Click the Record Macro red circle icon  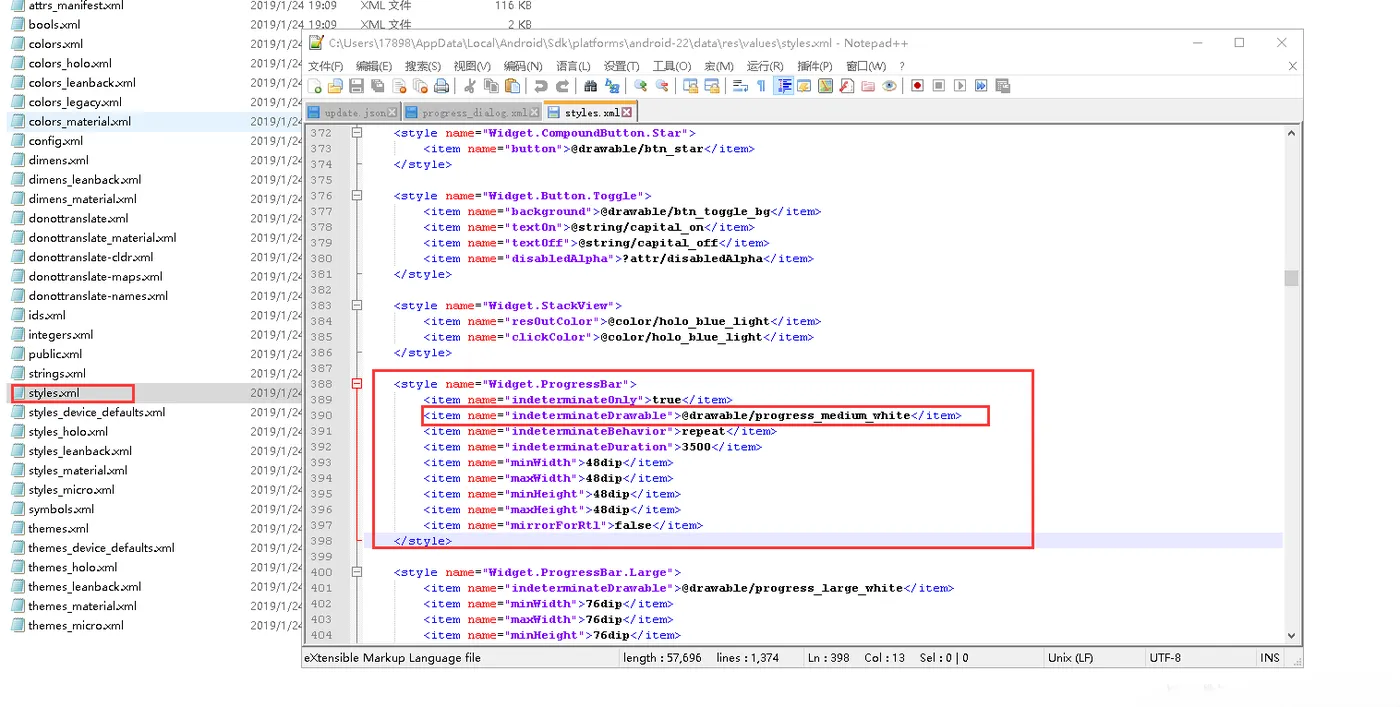tap(917, 86)
